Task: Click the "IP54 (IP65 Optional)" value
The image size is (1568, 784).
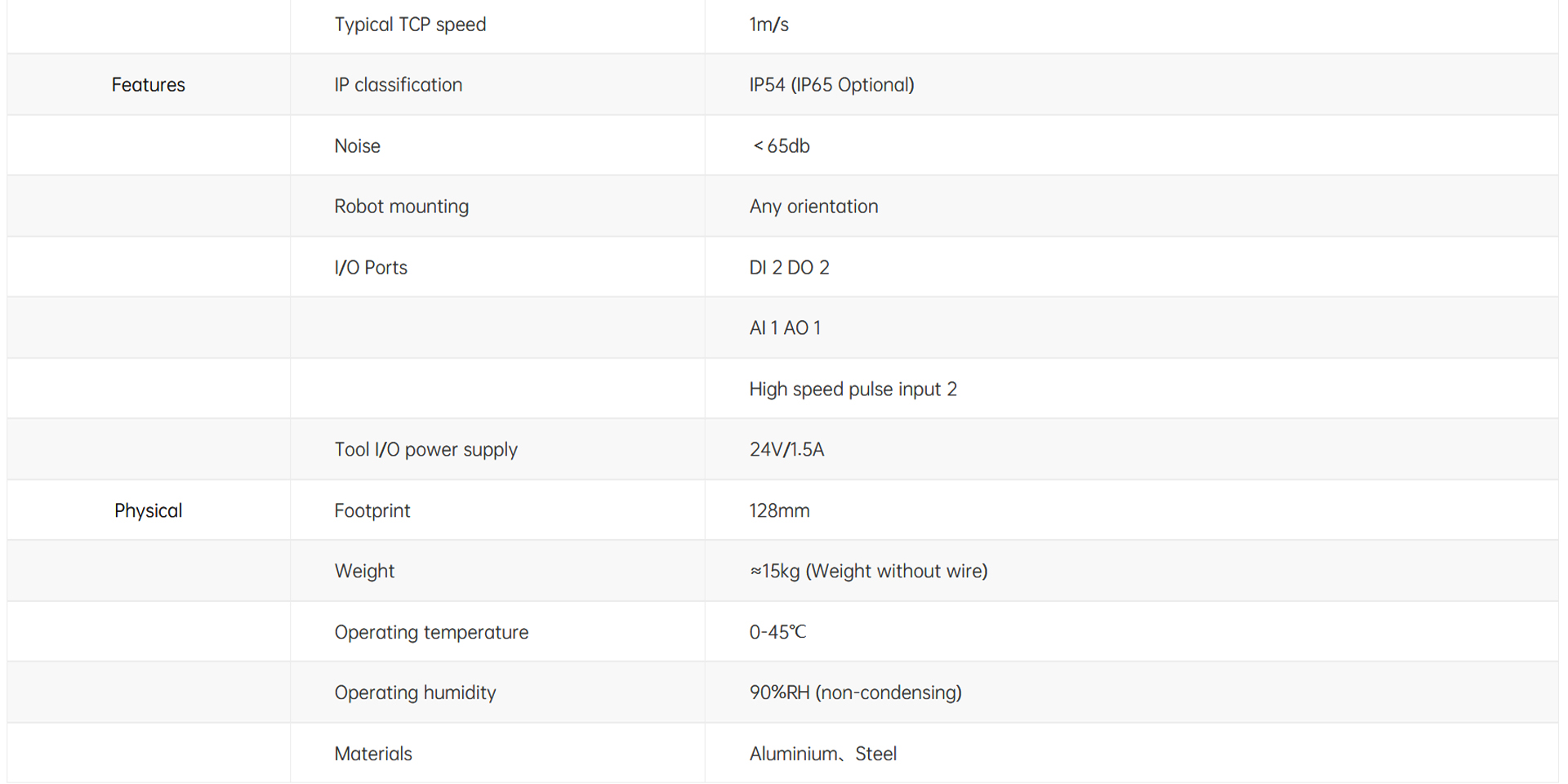Action: click(x=831, y=85)
